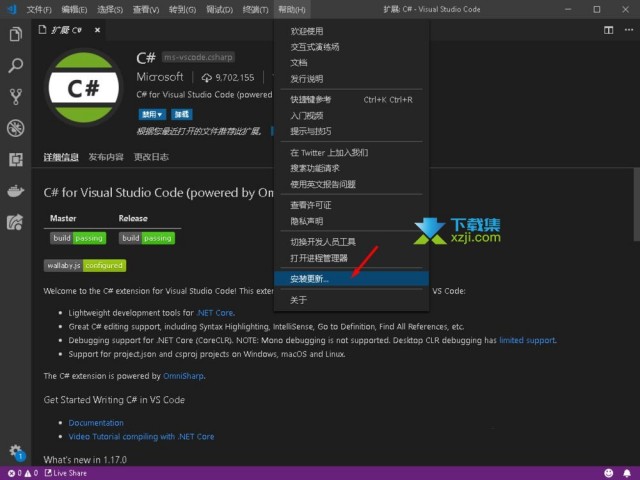Switch to the 详细信息 tab
The width and height of the screenshot is (640, 480).
[x=61, y=157]
